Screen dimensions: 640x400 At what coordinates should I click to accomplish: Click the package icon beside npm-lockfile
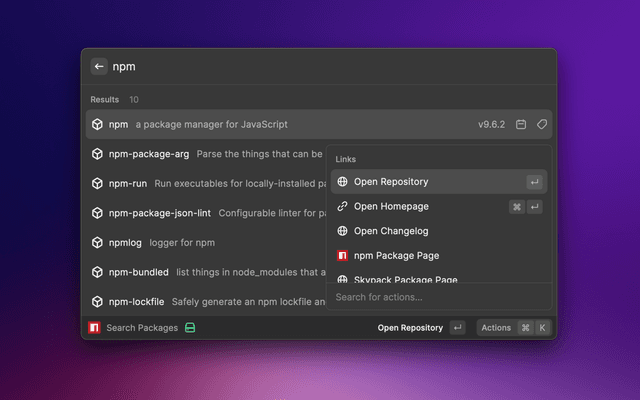point(97,302)
